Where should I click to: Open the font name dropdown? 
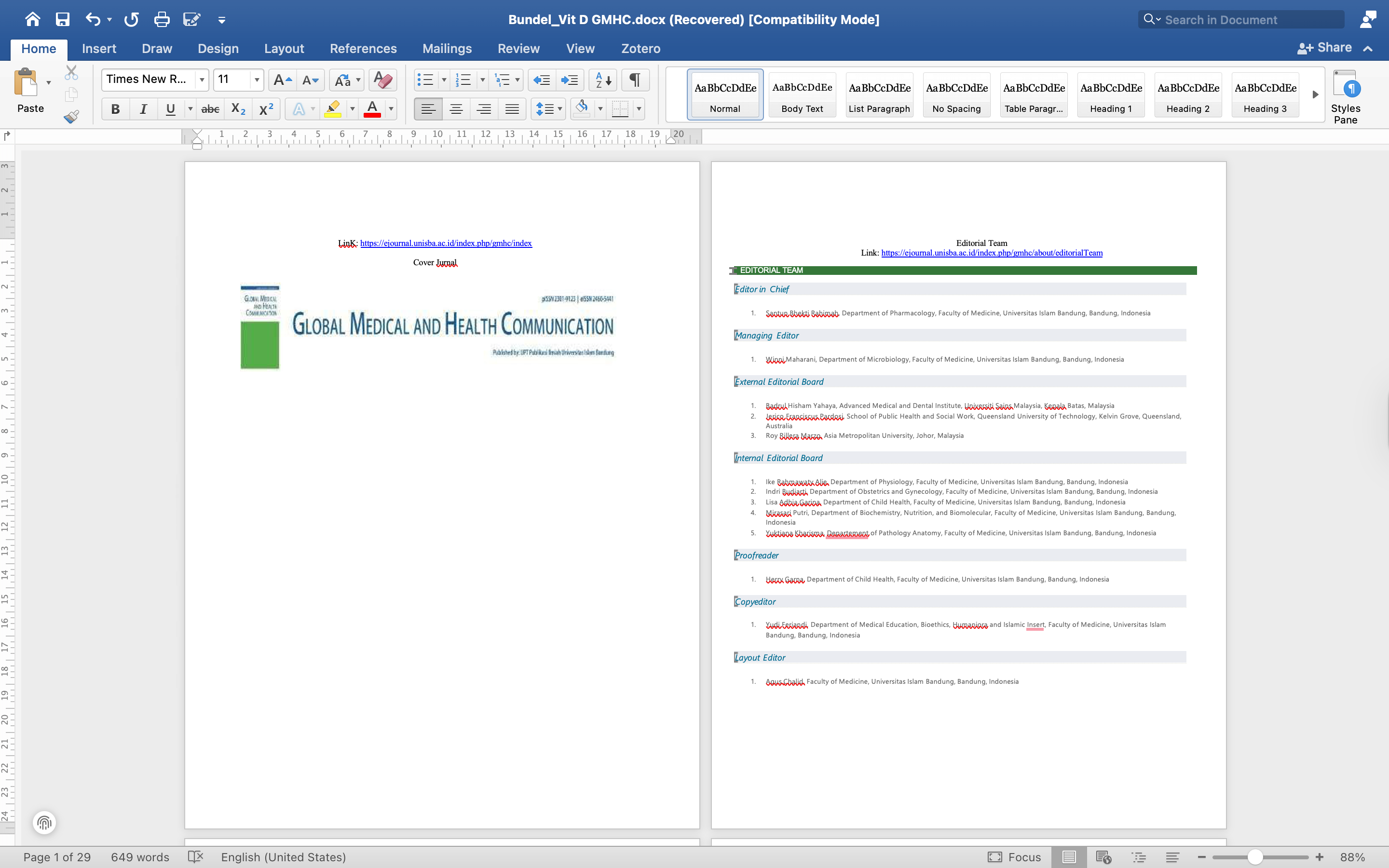coord(202,80)
